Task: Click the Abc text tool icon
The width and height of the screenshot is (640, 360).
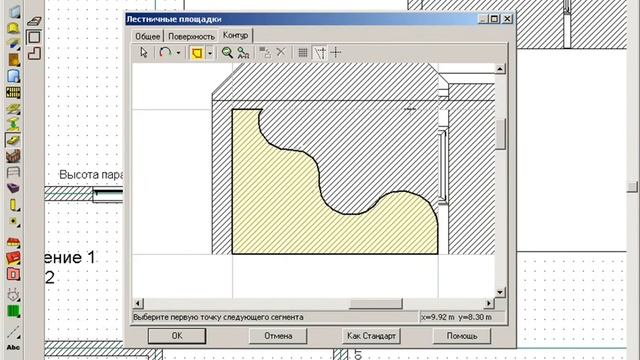Action: pyautogui.click(x=13, y=348)
